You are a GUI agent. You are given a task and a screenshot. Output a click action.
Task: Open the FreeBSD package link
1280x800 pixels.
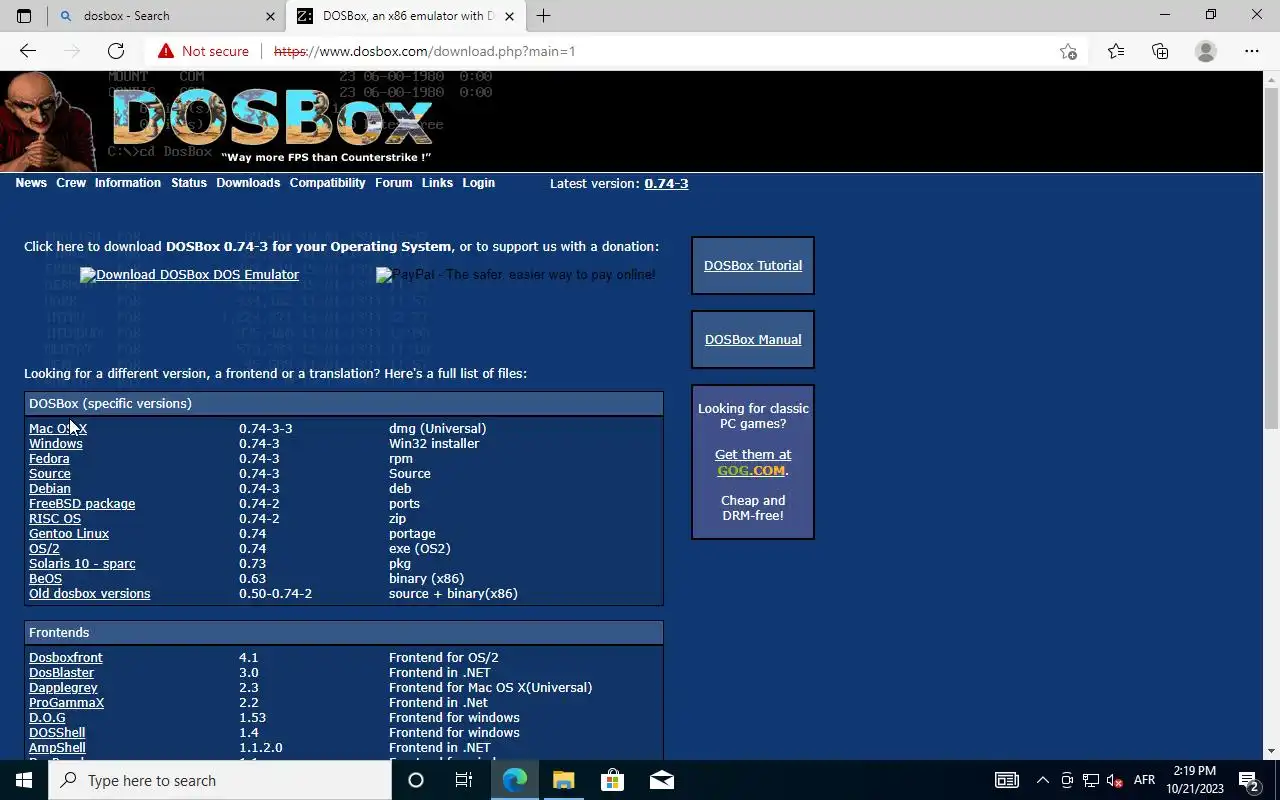tap(82, 504)
